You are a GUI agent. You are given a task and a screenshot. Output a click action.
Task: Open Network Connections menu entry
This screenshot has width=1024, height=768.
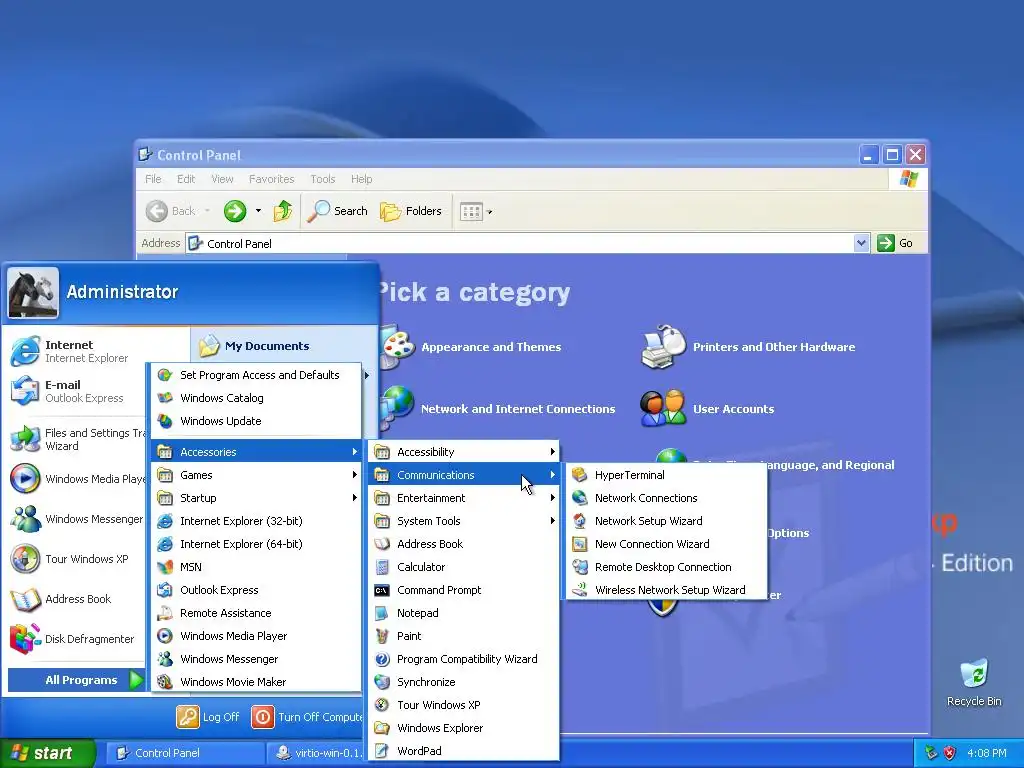pyautogui.click(x=666, y=498)
